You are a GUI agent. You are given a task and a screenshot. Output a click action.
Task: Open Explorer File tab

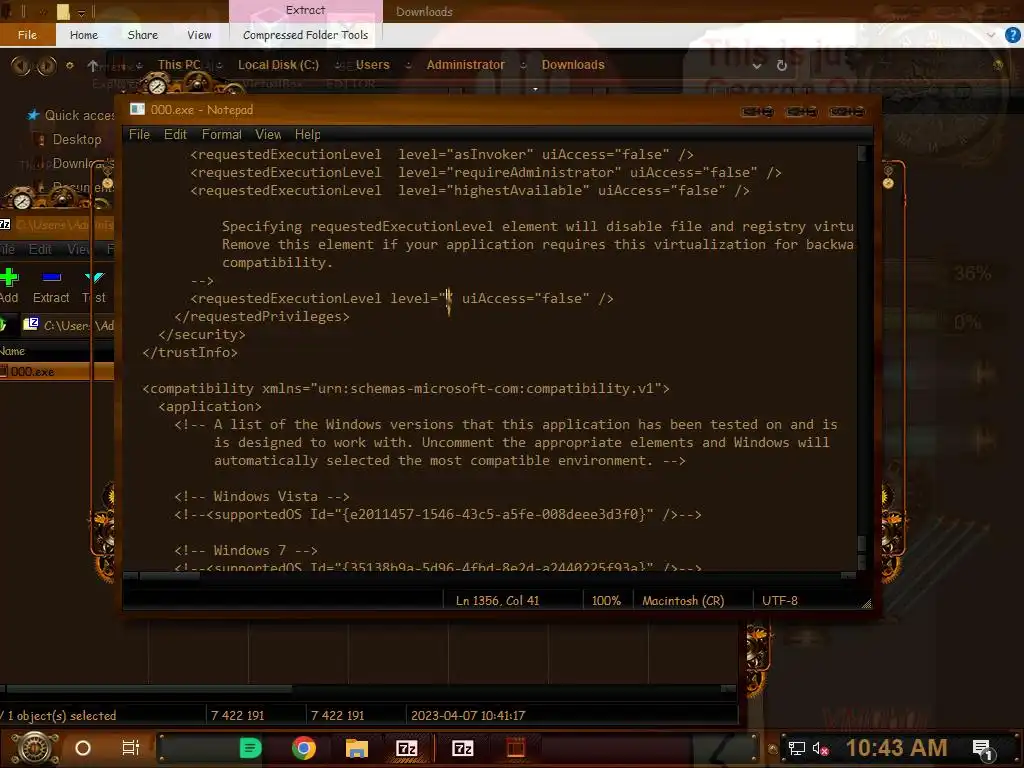(27, 35)
